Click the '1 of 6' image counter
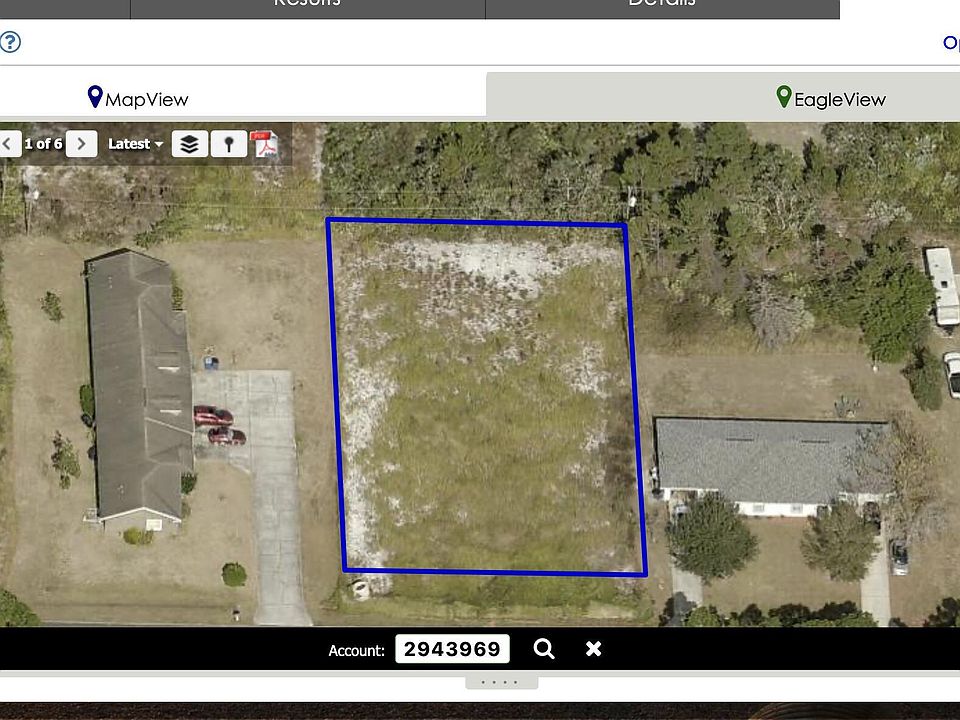 tap(43, 144)
